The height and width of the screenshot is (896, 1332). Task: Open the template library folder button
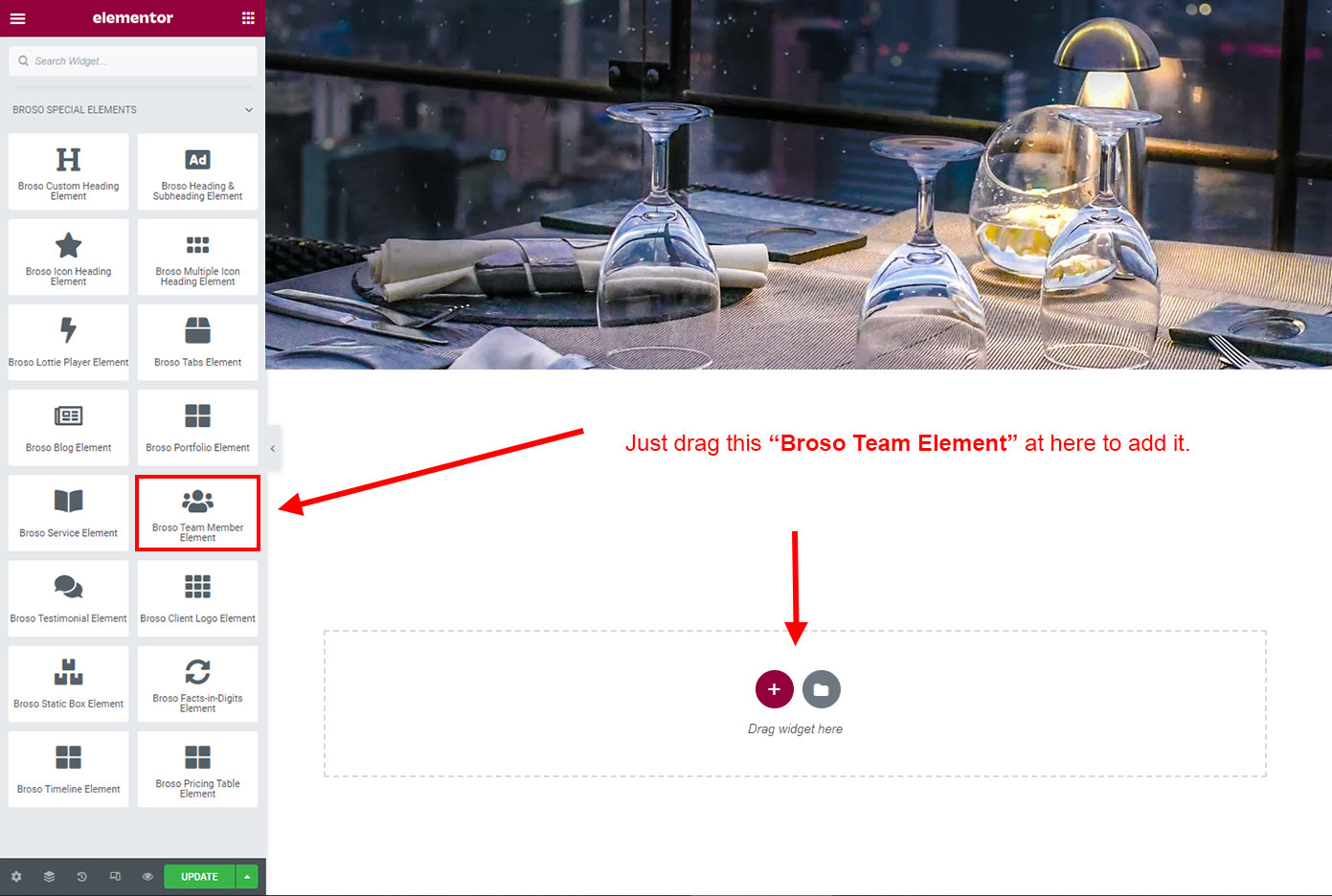click(821, 689)
